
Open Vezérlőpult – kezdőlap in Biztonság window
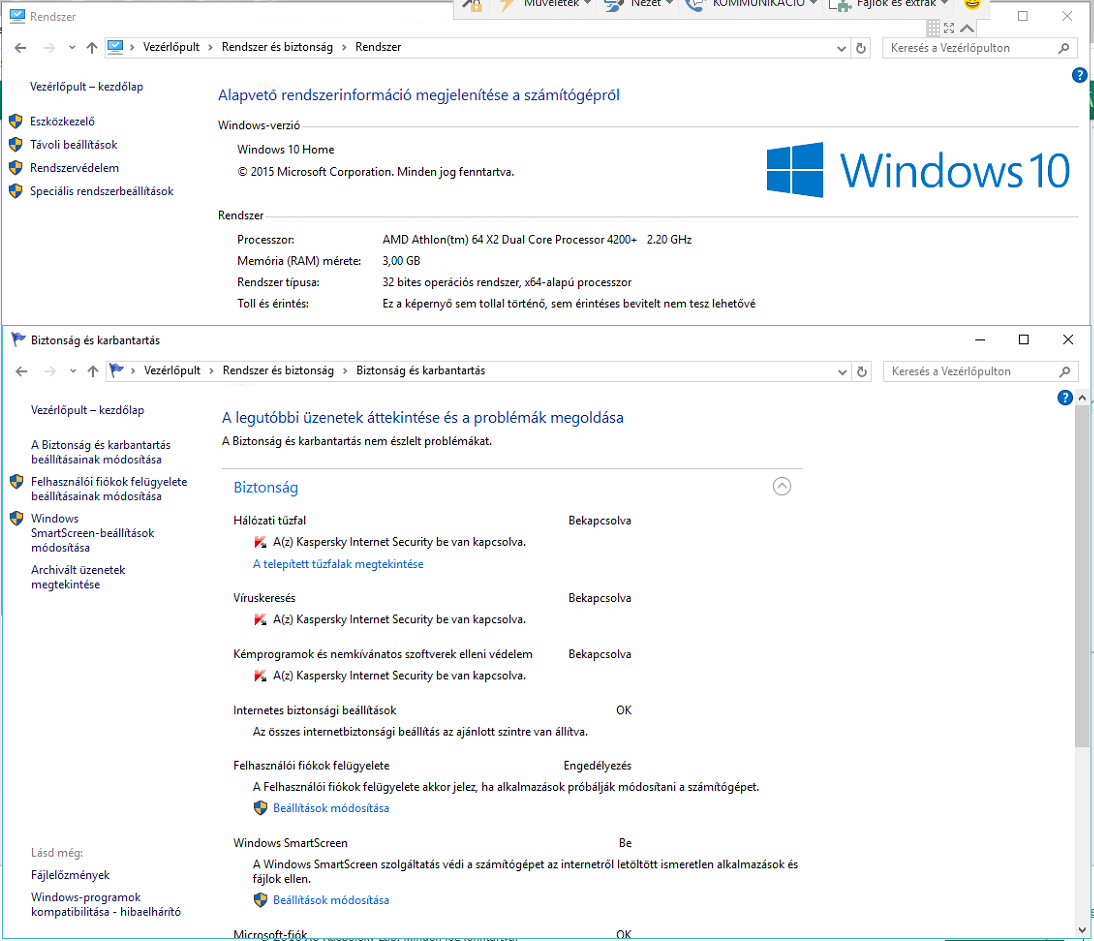click(x=87, y=410)
